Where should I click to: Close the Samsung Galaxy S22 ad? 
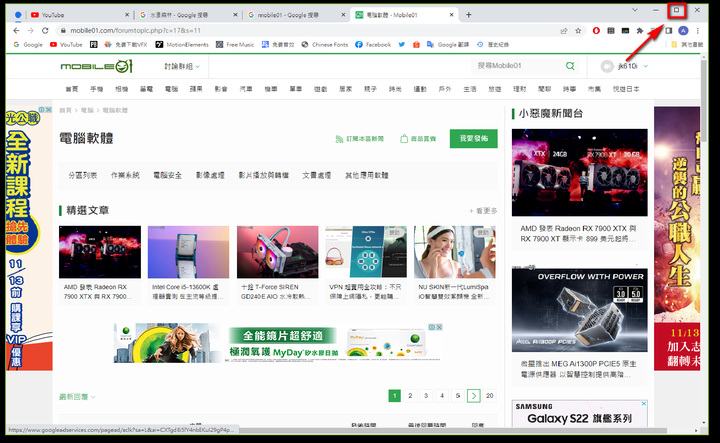coord(644,404)
